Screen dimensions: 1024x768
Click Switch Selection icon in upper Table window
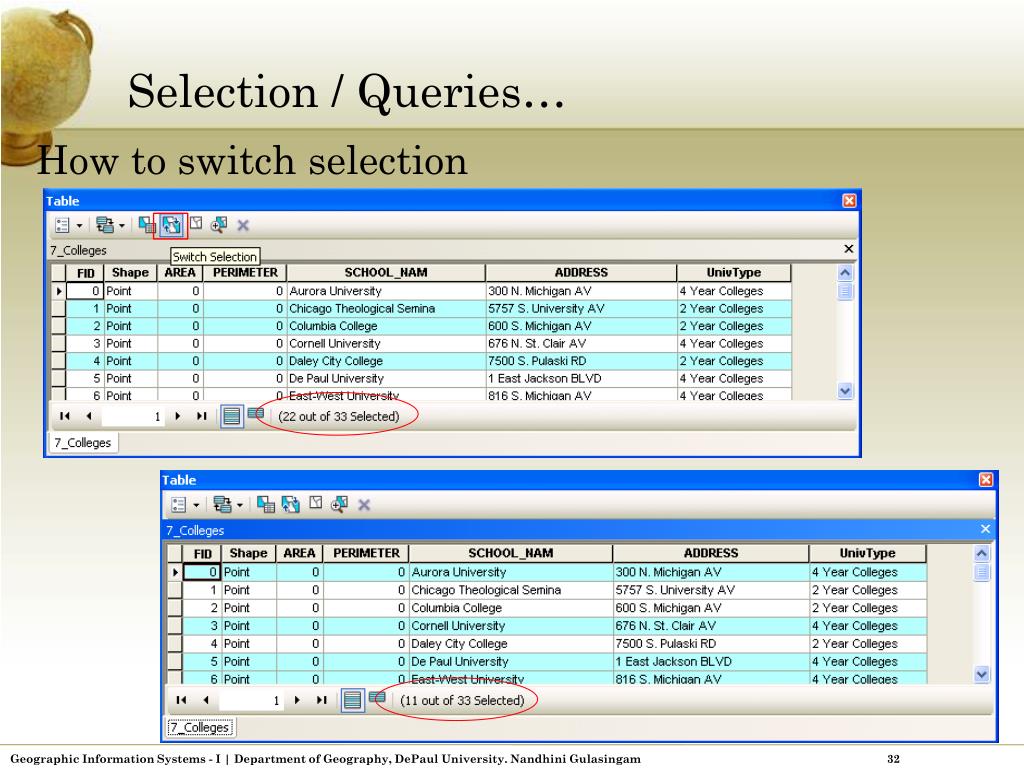coord(171,225)
